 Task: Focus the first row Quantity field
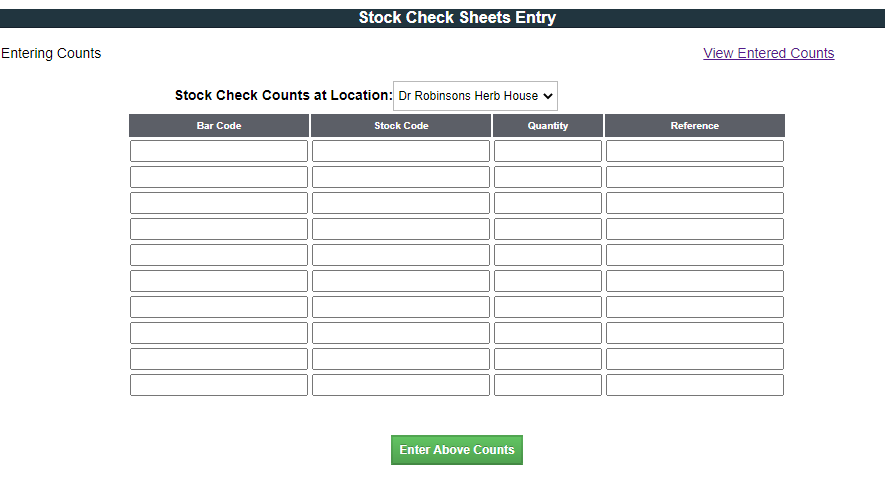coord(548,151)
